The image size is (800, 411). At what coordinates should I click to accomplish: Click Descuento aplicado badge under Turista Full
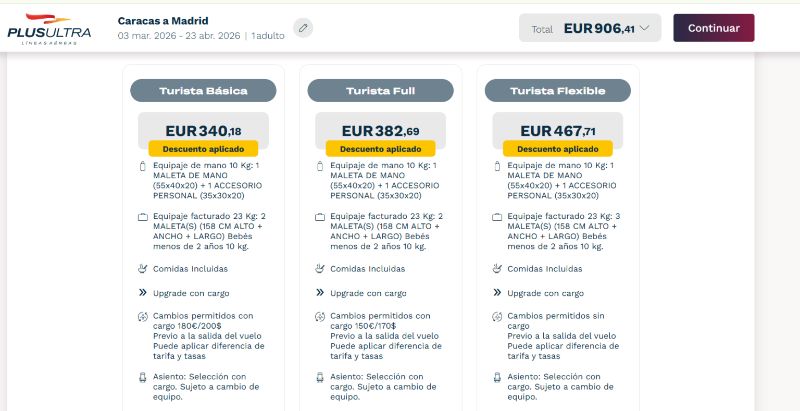(380, 149)
